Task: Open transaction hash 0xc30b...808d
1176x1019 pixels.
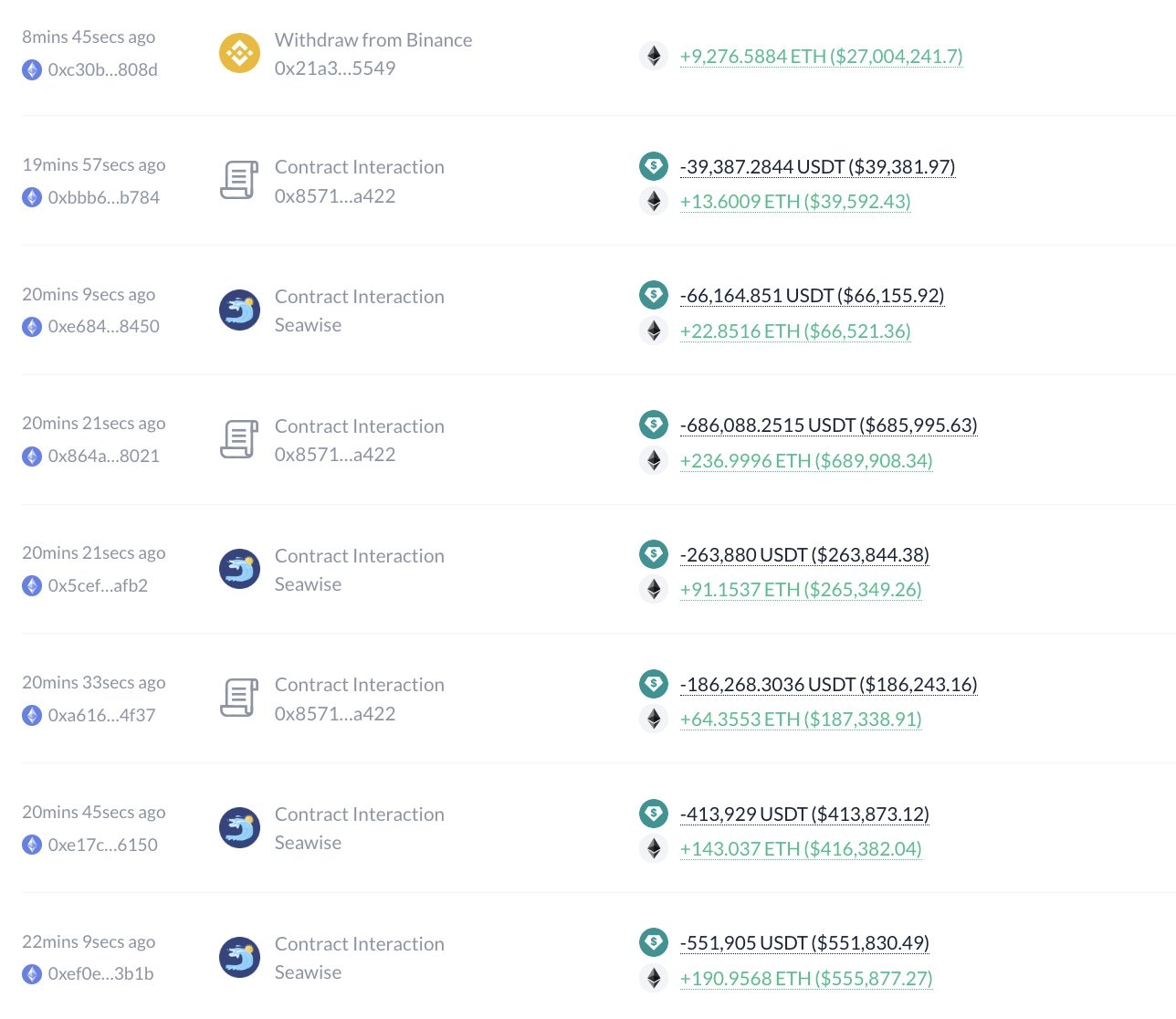Action: (102, 69)
